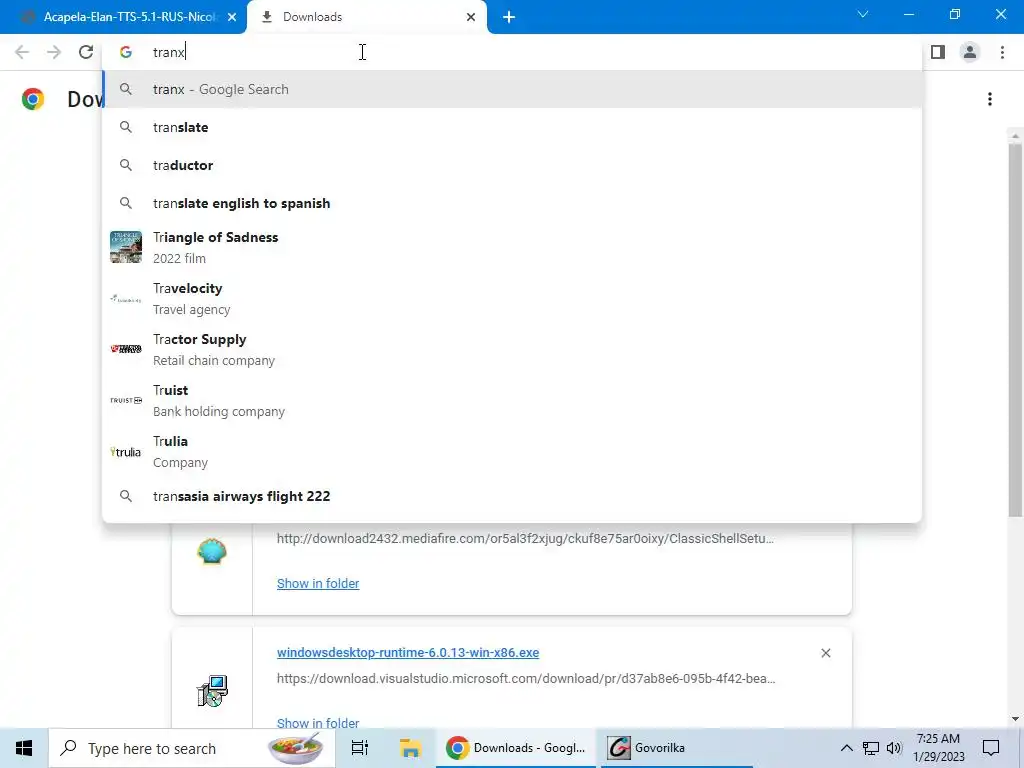This screenshot has width=1024, height=768.
Task: Click the Downloads page vertical scrollbar
Action: [x=1015, y=330]
